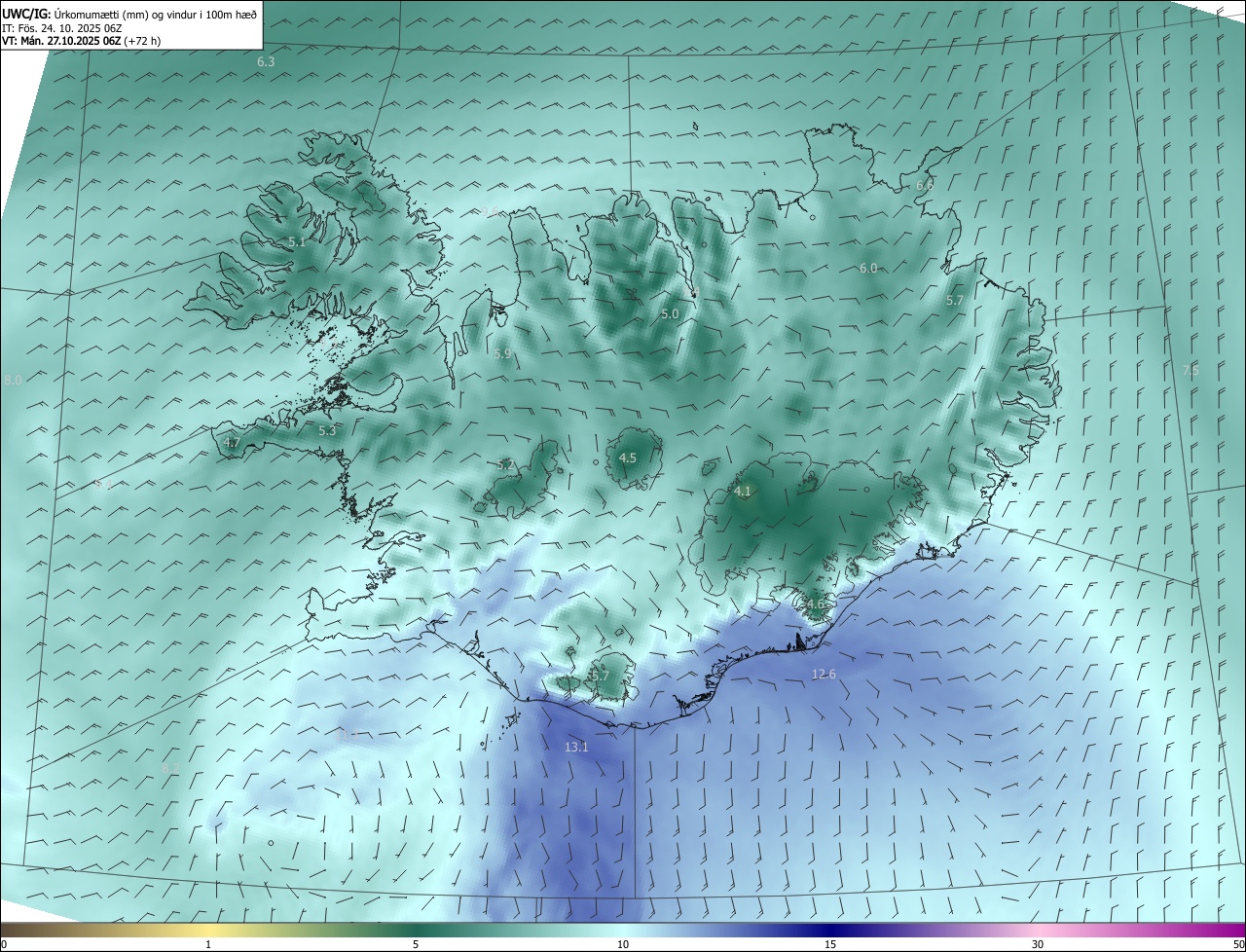Click the 6.0 value in the northeast
The image size is (1246, 952).
868,268
